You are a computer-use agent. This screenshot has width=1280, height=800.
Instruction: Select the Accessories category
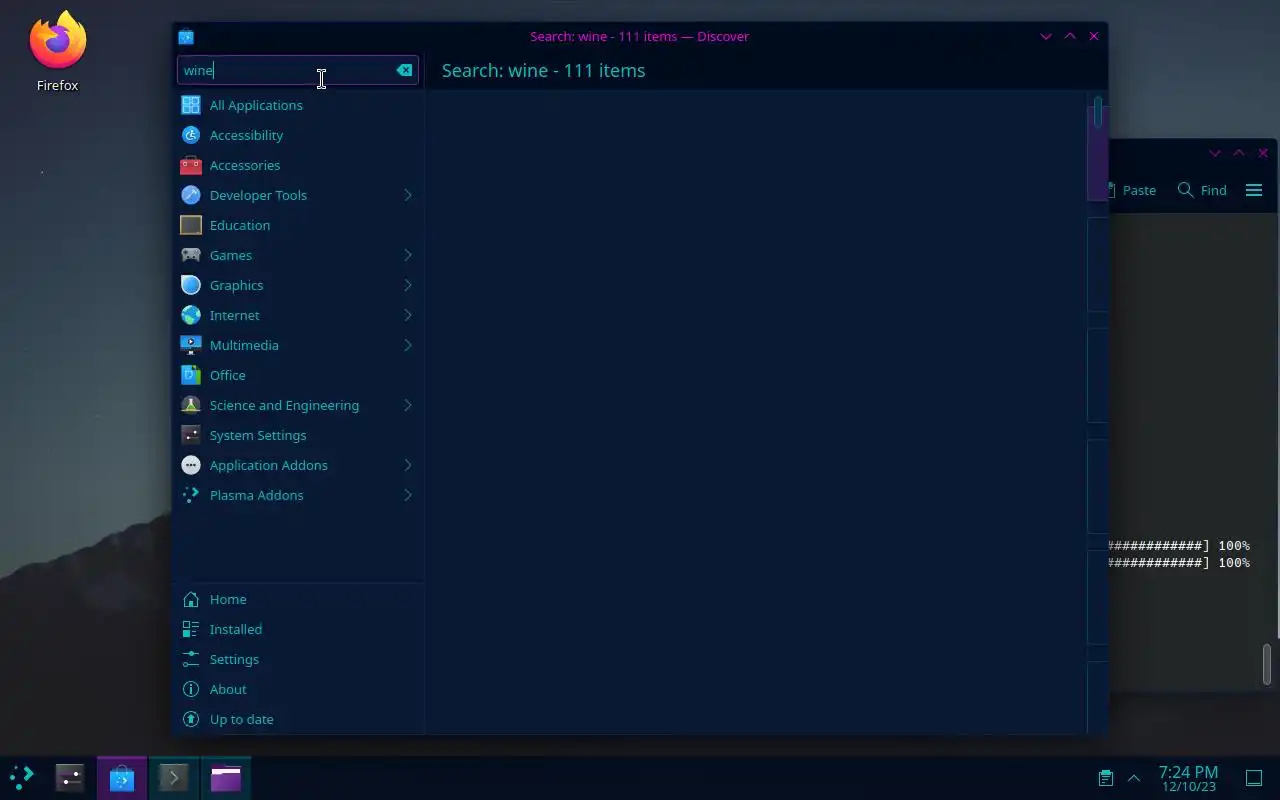click(298, 165)
